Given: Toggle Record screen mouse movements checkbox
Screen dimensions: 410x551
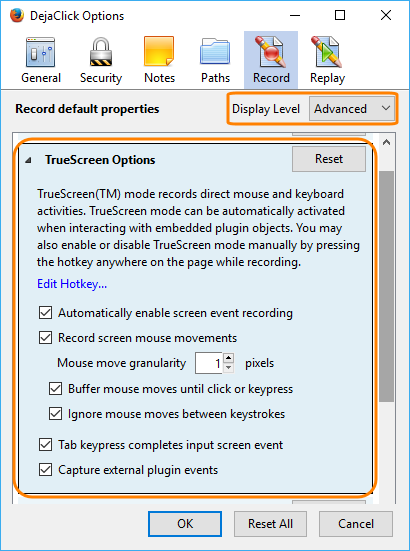Looking at the screenshot, I should 45,337.
